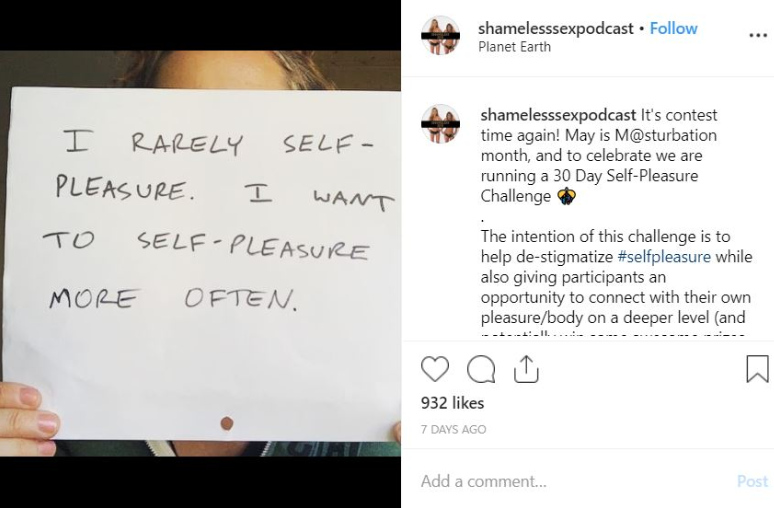Focus the Add a comment field

pyautogui.click(x=573, y=481)
